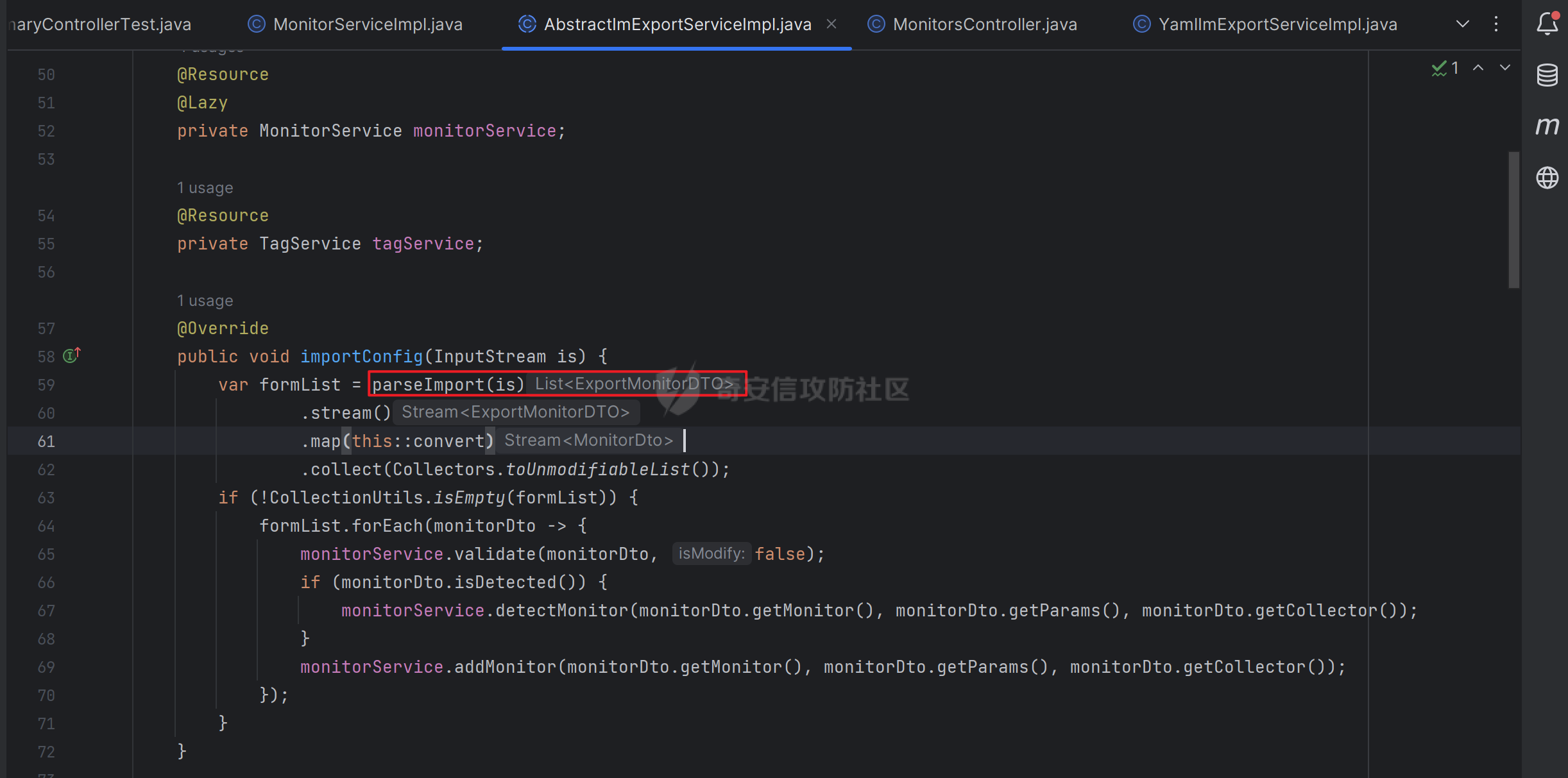Go to next problem with down arrow
Image resolution: width=1568 pixels, height=778 pixels.
point(1505,67)
